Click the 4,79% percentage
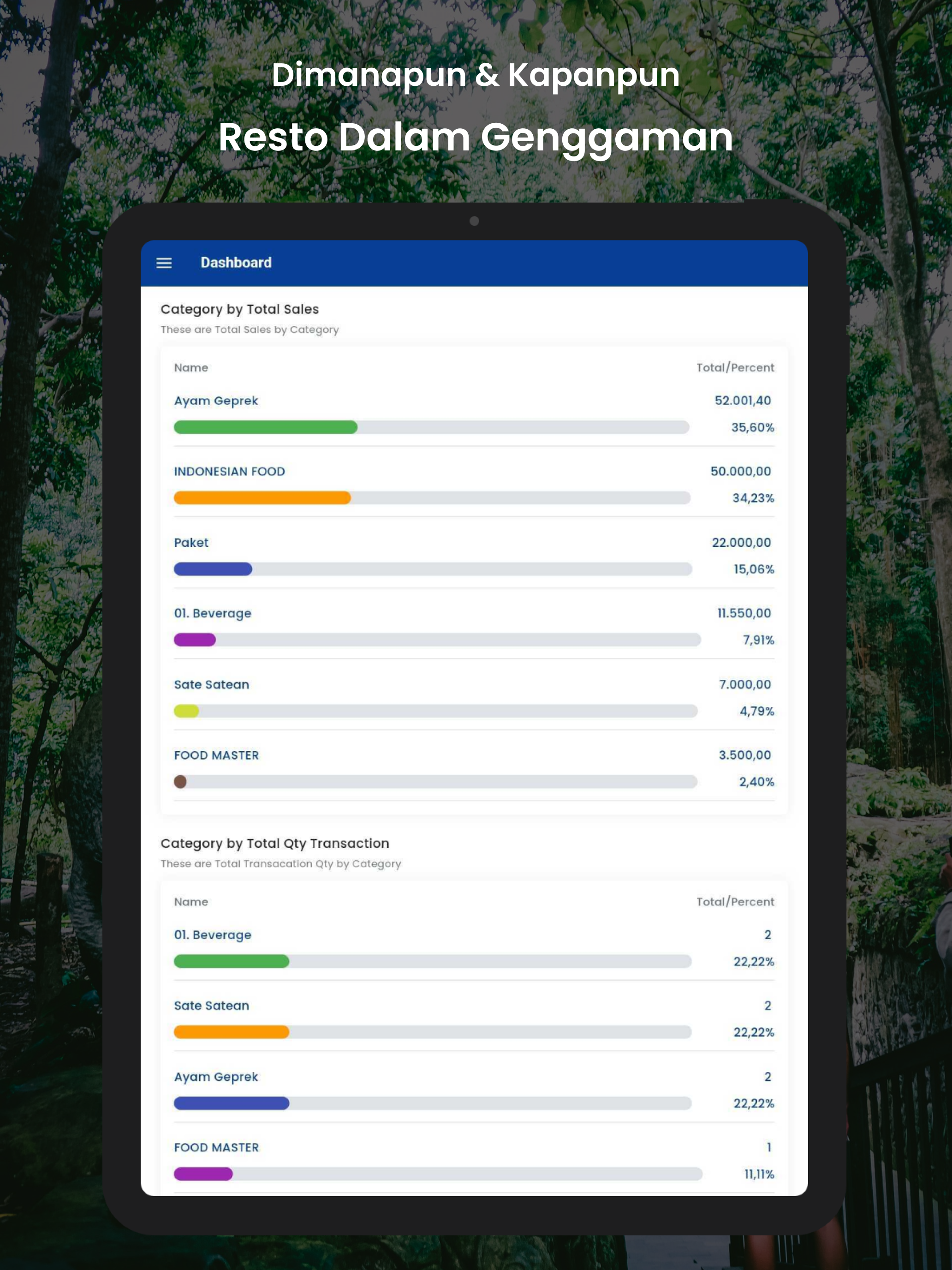952x1270 pixels. point(757,711)
